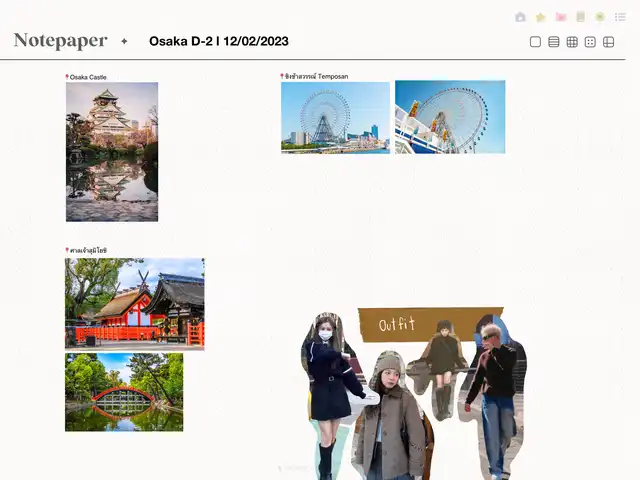The height and width of the screenshot is (480, 640).
Task: Click the home icon at top right
Action: (520, 17)
